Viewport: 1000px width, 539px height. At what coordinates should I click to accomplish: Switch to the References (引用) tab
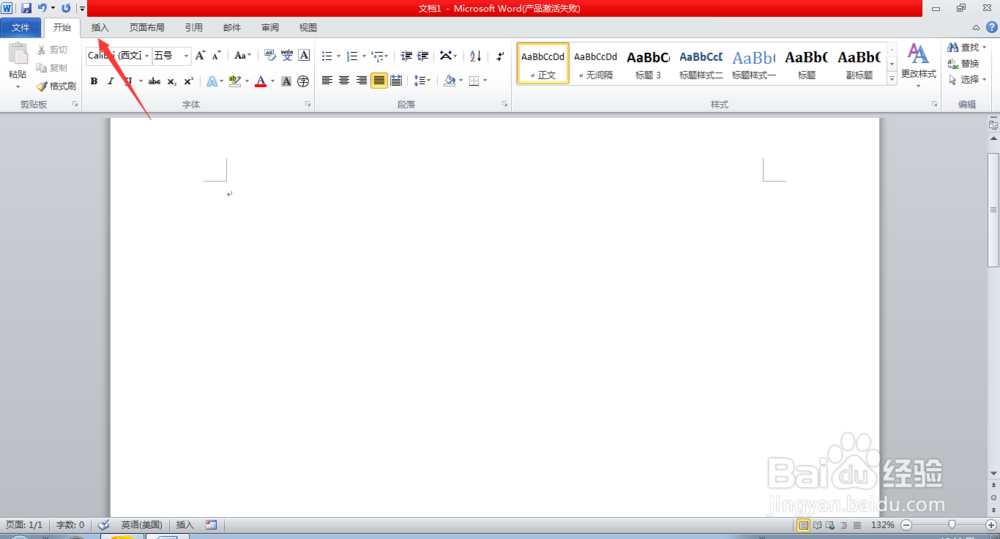194,27
